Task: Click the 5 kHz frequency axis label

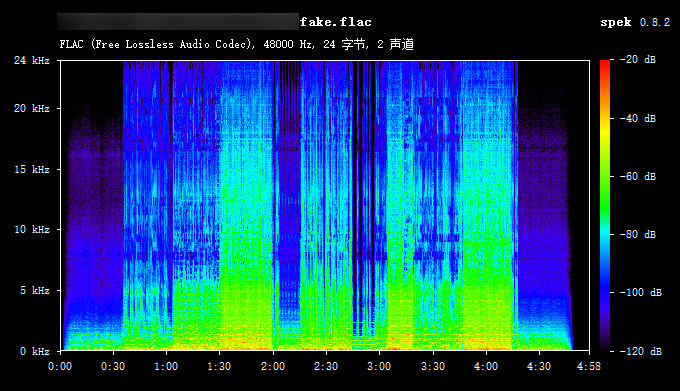Action: point(35,290)
